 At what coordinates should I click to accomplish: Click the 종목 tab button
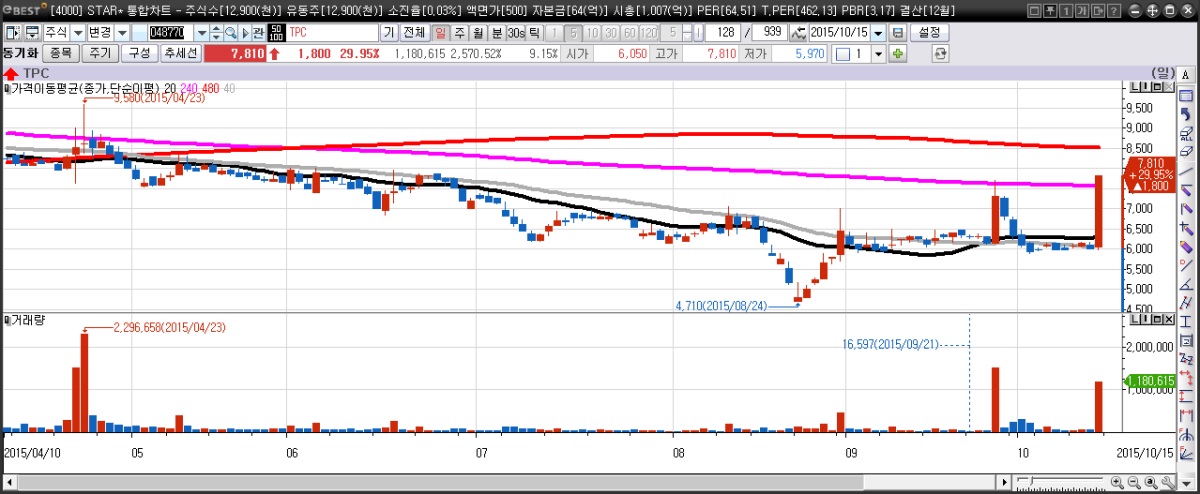point(61,54)
